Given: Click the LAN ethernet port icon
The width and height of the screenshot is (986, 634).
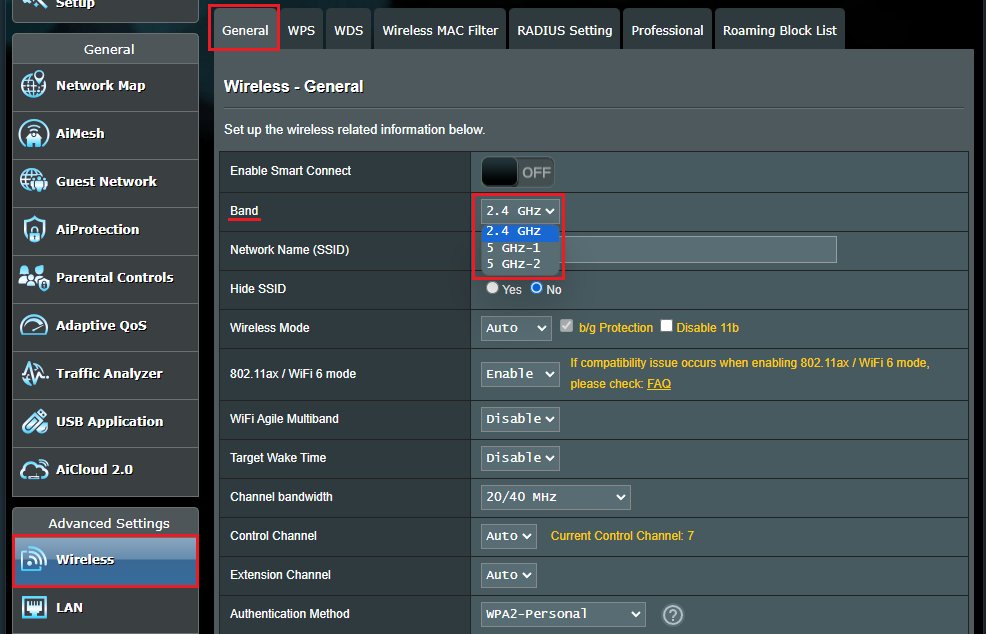Looking at the screenshot, I should click(x=33, y=608).
